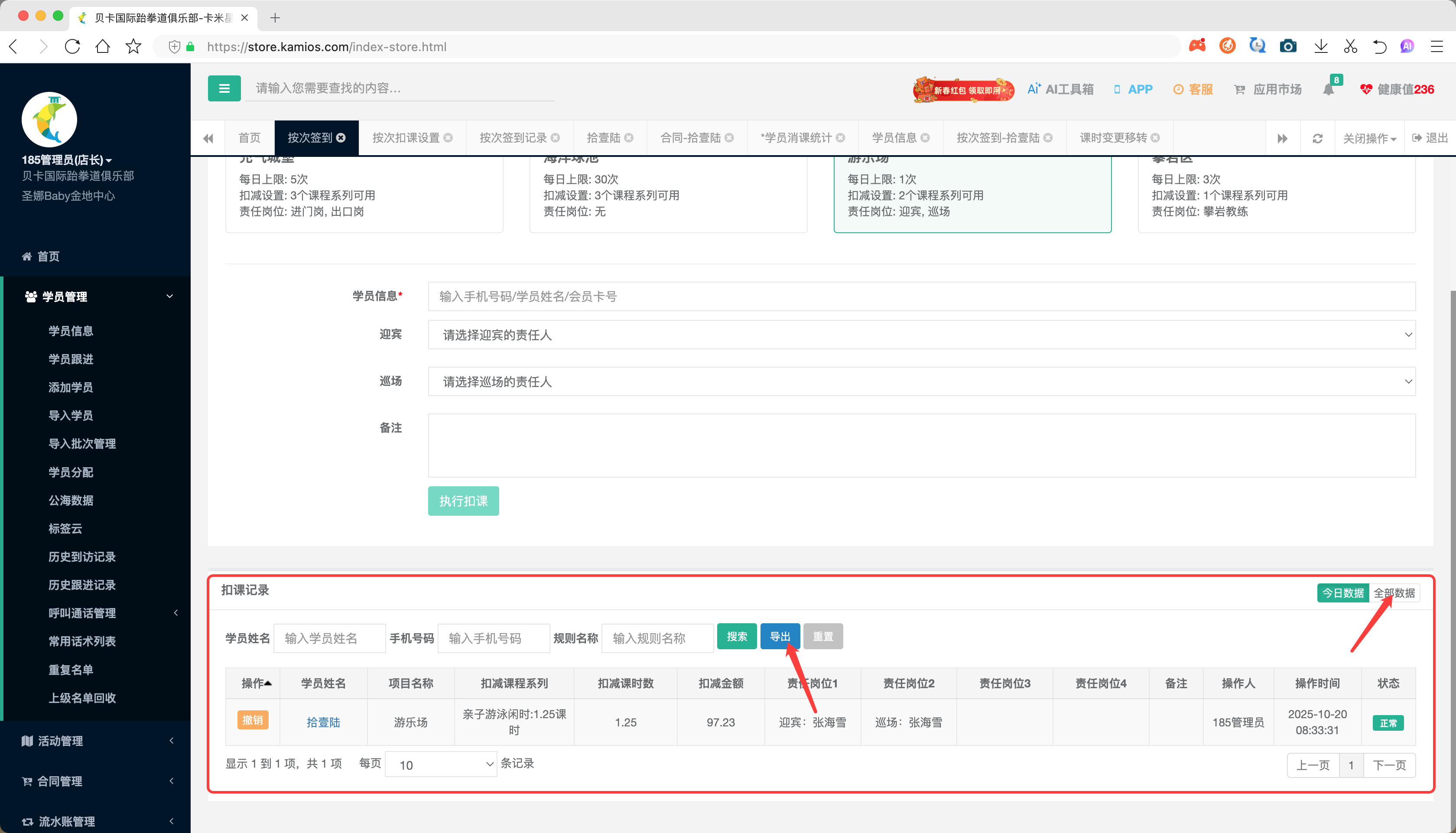Click the 学员信息 search input
Viewport: 1456px width, 833px height.
[x=921, y=296]
